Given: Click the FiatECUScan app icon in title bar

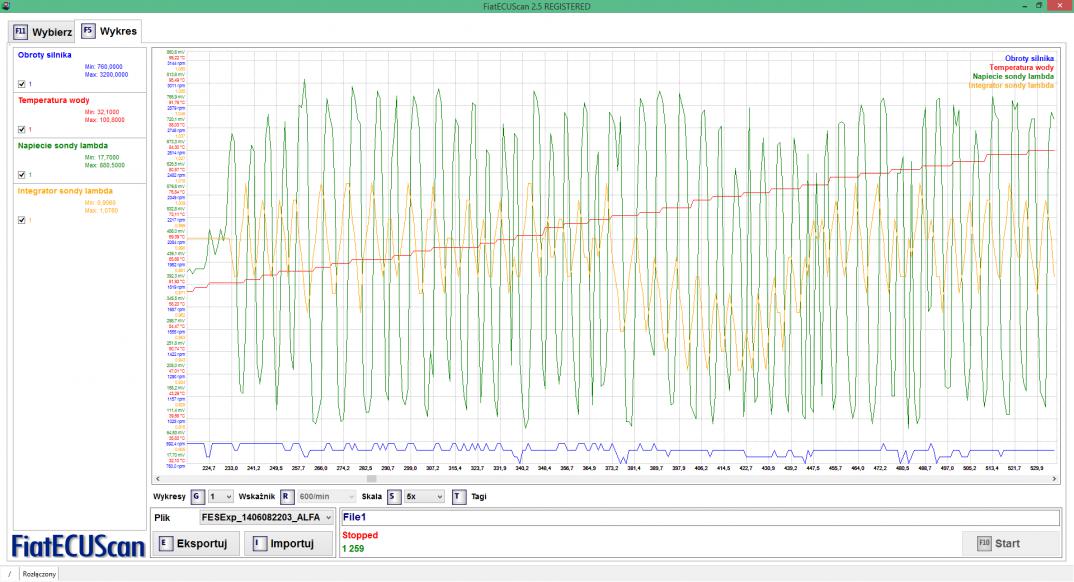Looking at the screenshot, I should 6,7.
